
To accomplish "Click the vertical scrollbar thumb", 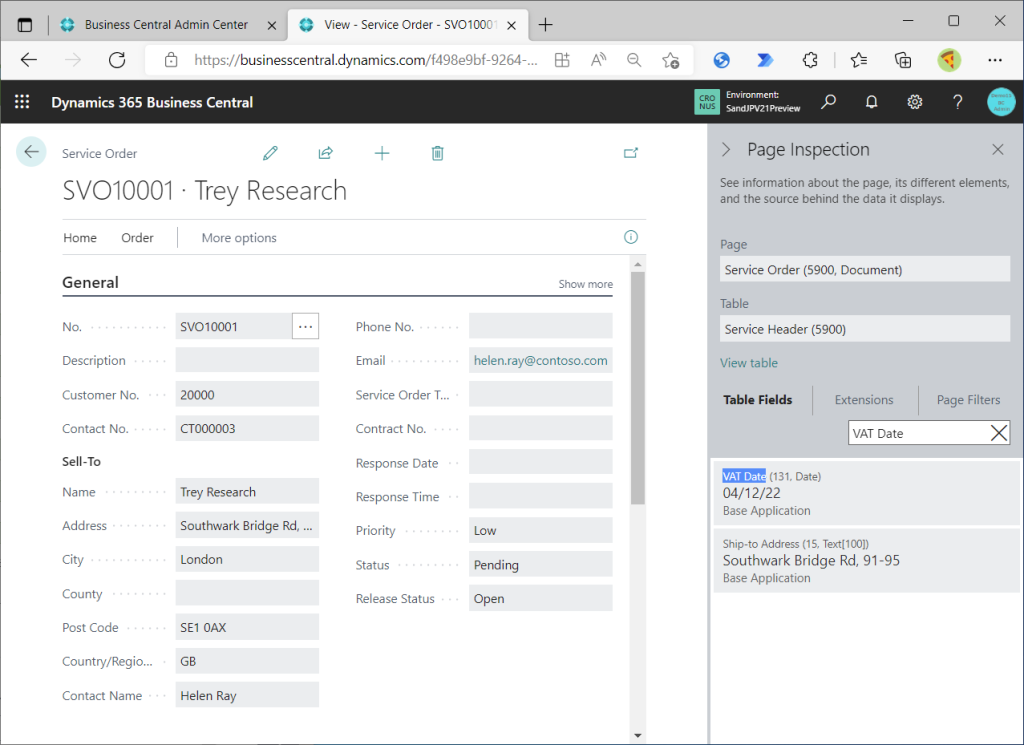I will point(638,388).
